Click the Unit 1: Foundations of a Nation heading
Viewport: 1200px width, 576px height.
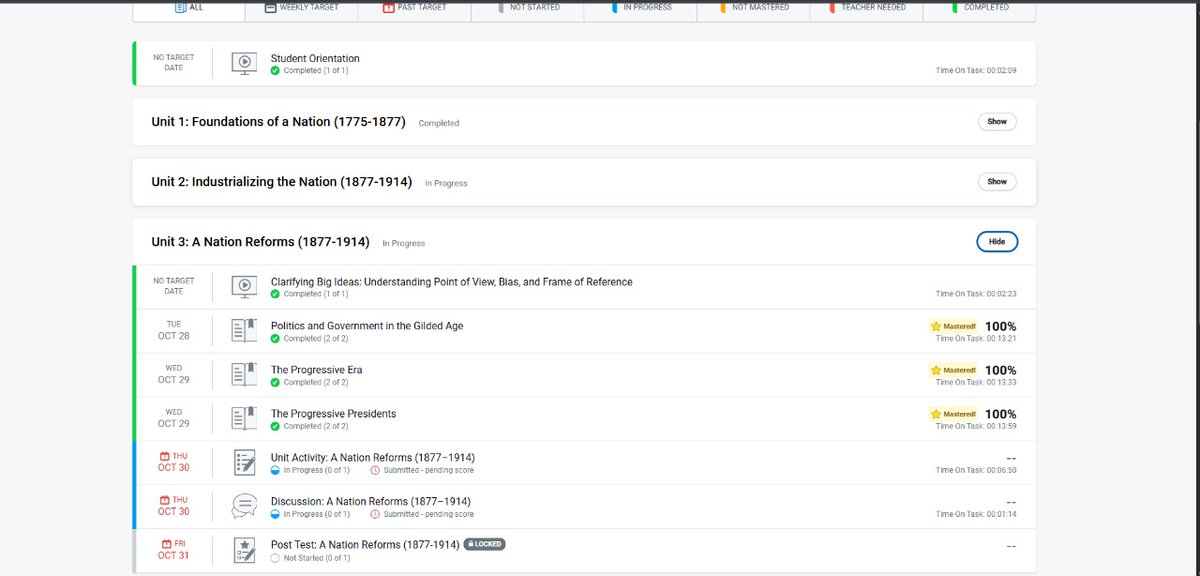[278, 122]
